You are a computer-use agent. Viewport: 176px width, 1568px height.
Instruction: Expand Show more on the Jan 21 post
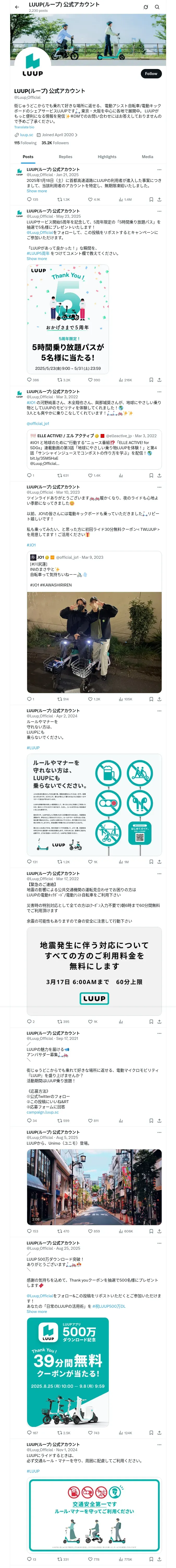point(37,191)
